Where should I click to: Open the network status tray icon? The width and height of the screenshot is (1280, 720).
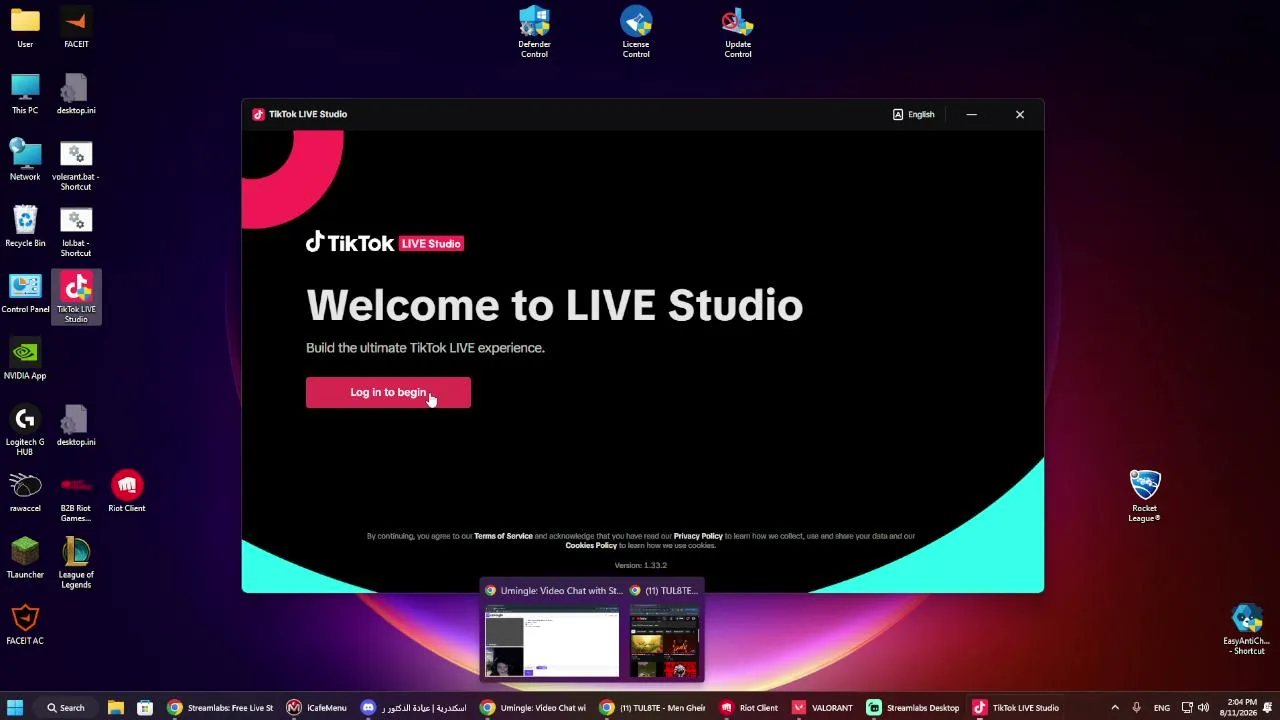[1188, 708]
